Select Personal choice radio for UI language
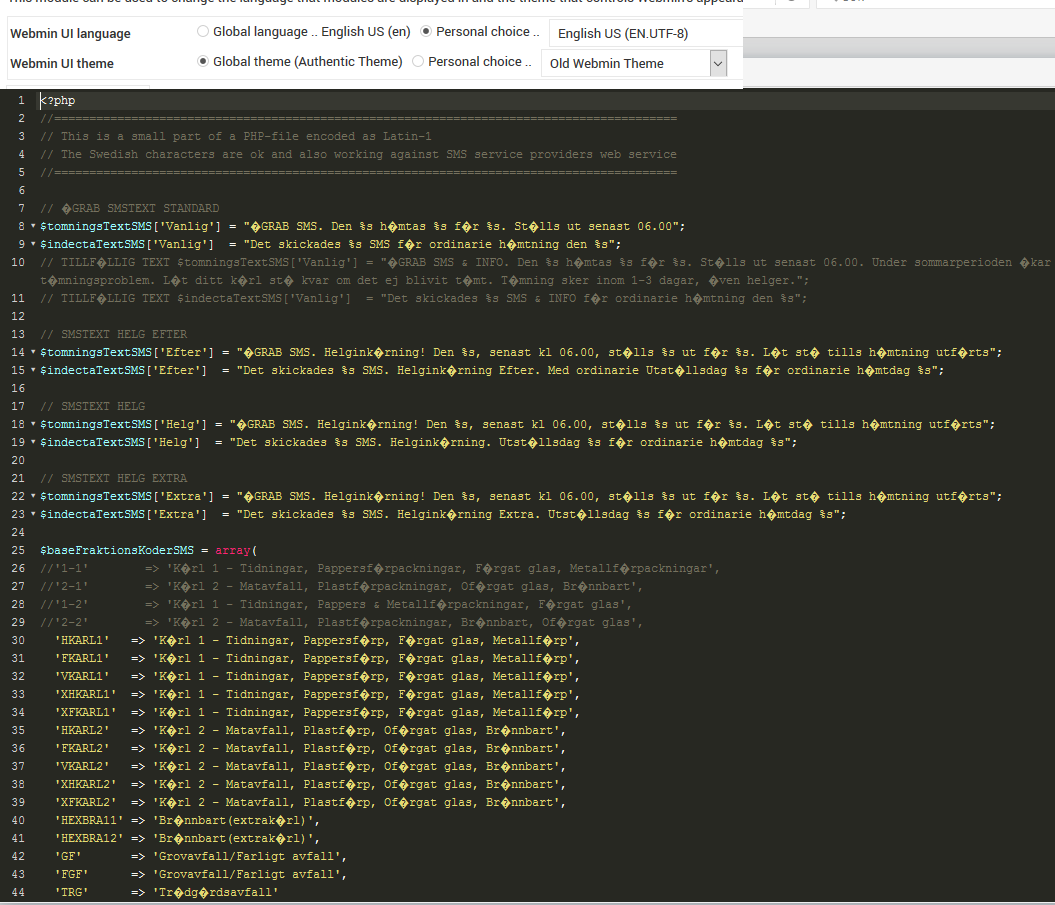The height and width of the screenshot is (905, 1055). click(x=426, y=32)
